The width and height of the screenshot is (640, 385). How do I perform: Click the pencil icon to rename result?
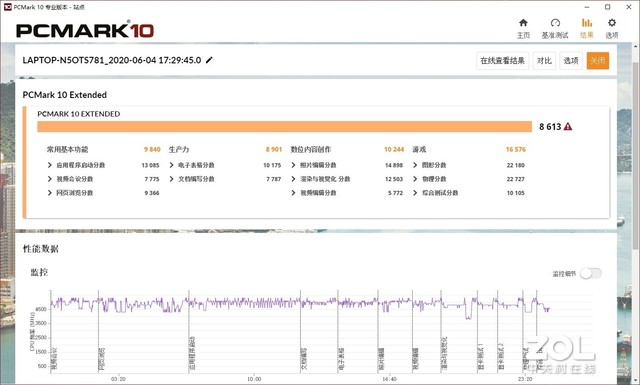[209, 60]
